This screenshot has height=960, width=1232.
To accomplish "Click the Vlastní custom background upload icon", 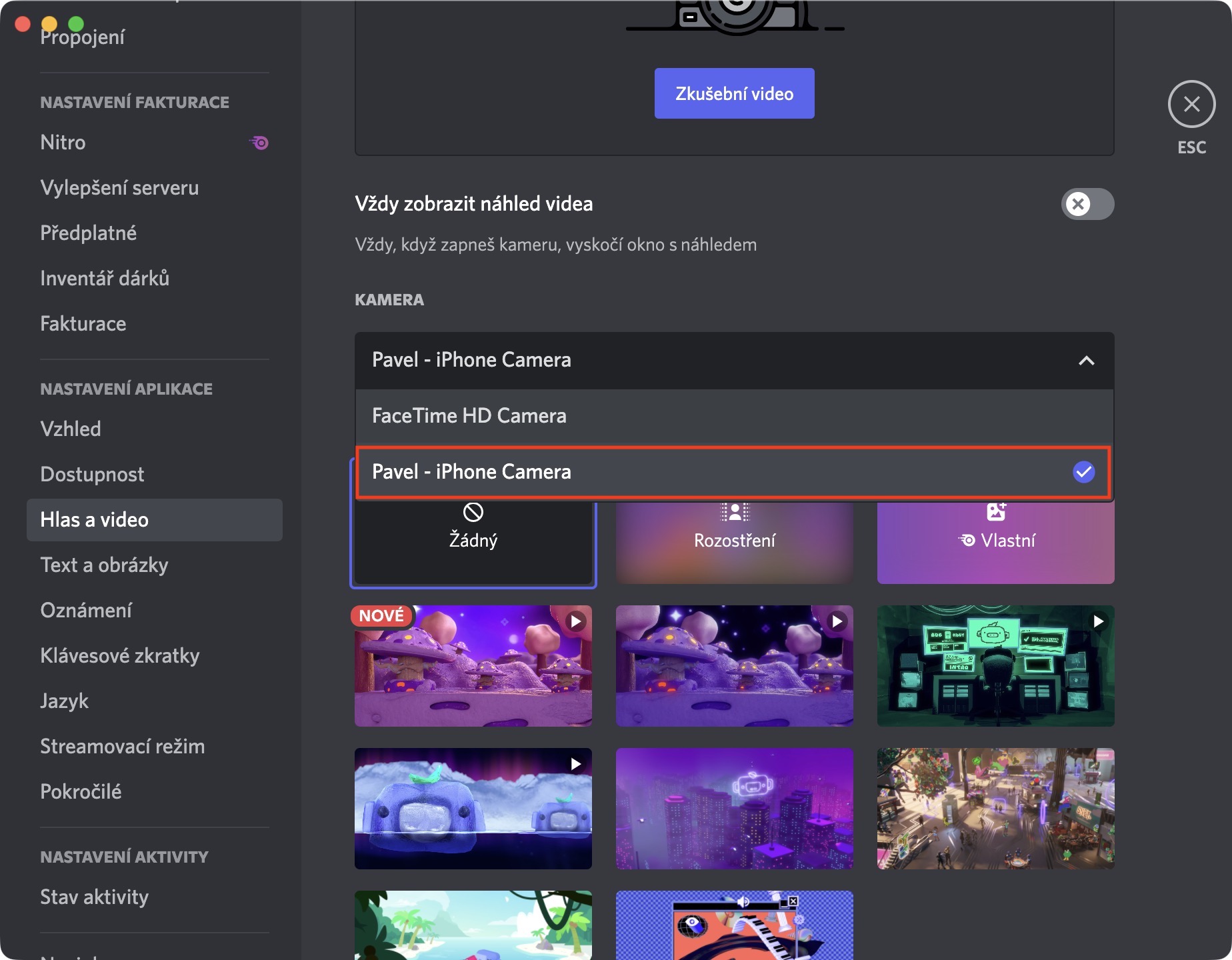I will pos(996,512).
